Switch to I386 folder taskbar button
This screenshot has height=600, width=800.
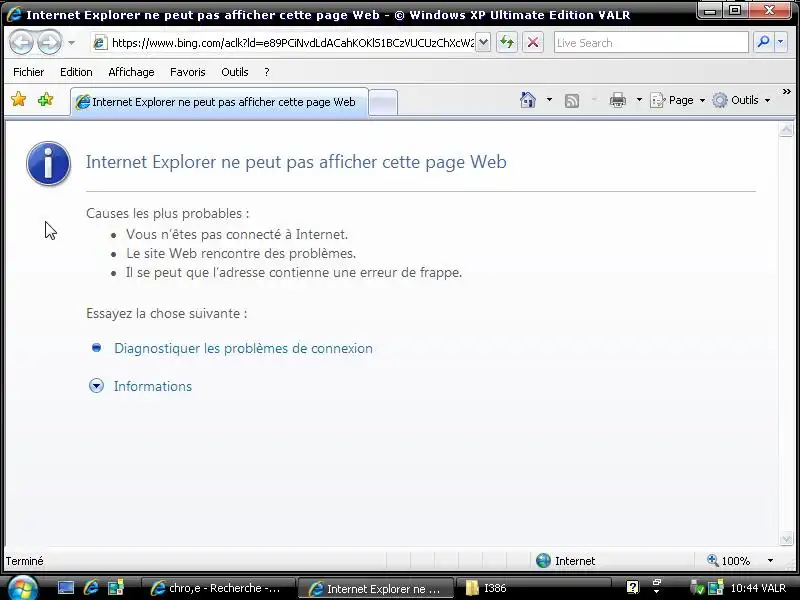[x=532, y=588]
